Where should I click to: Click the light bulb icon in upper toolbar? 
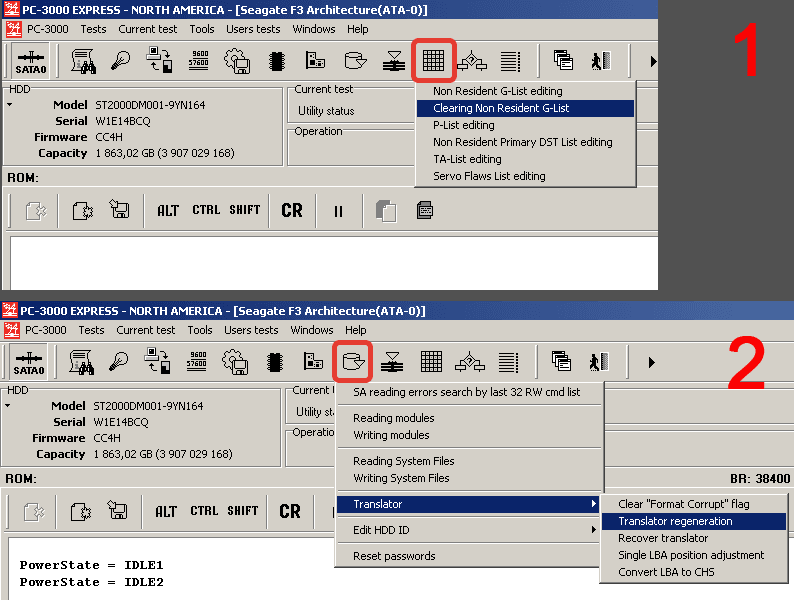coord(121,61)
